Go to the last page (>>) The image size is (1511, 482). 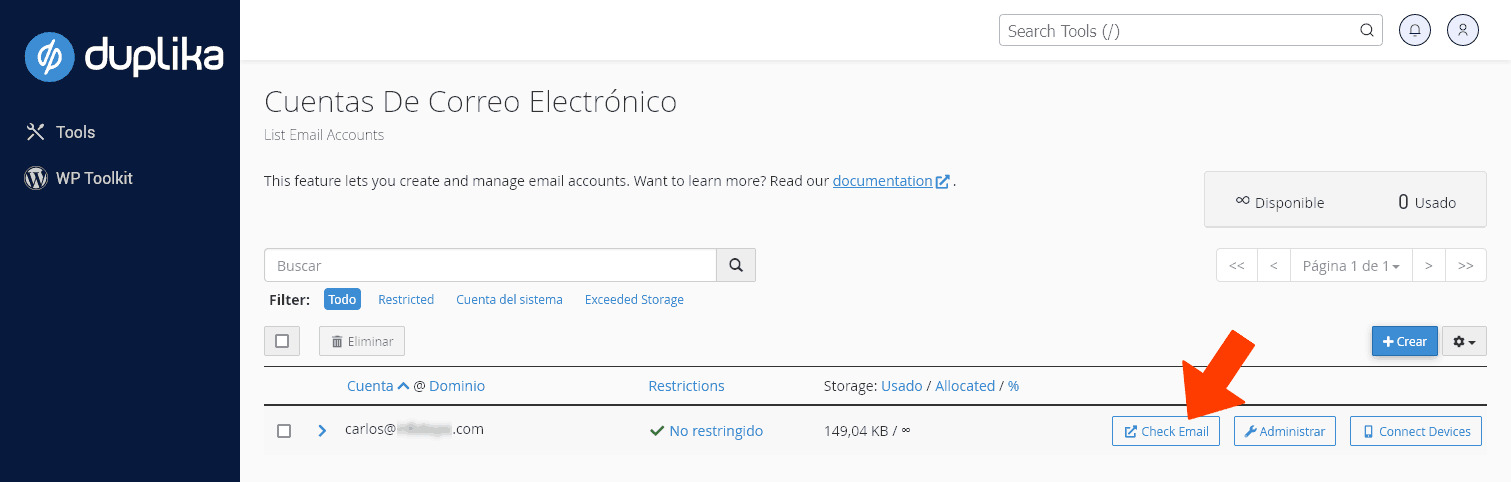pos(1465,266)
